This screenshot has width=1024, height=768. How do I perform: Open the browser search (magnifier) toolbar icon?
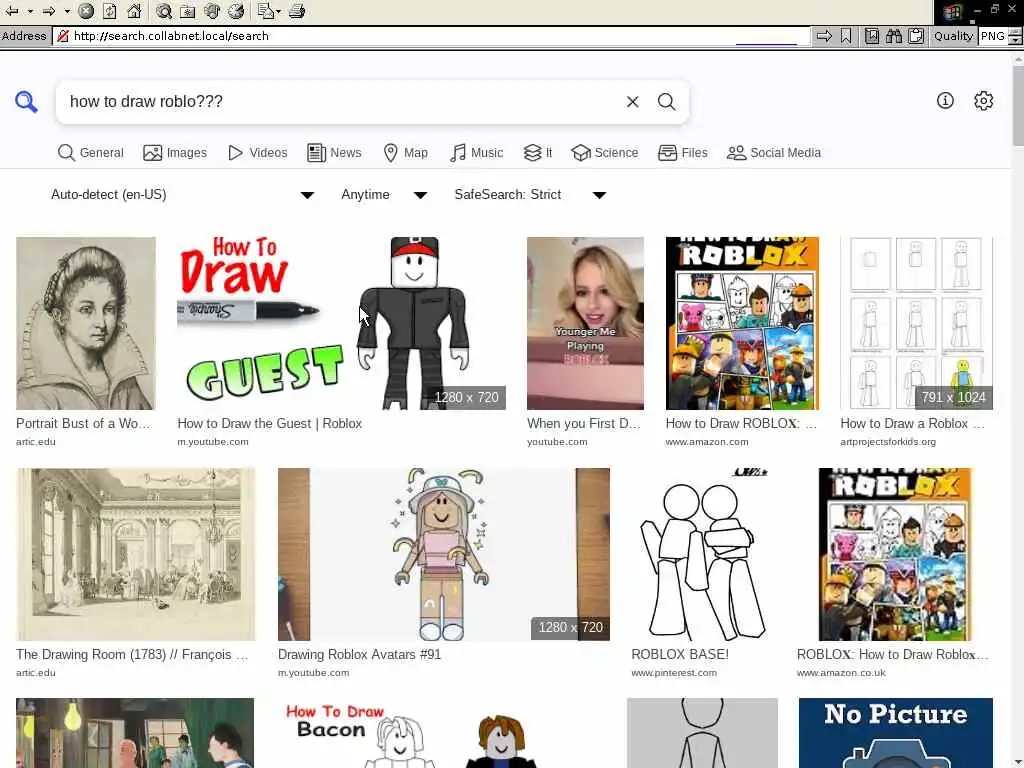(164, 11)
